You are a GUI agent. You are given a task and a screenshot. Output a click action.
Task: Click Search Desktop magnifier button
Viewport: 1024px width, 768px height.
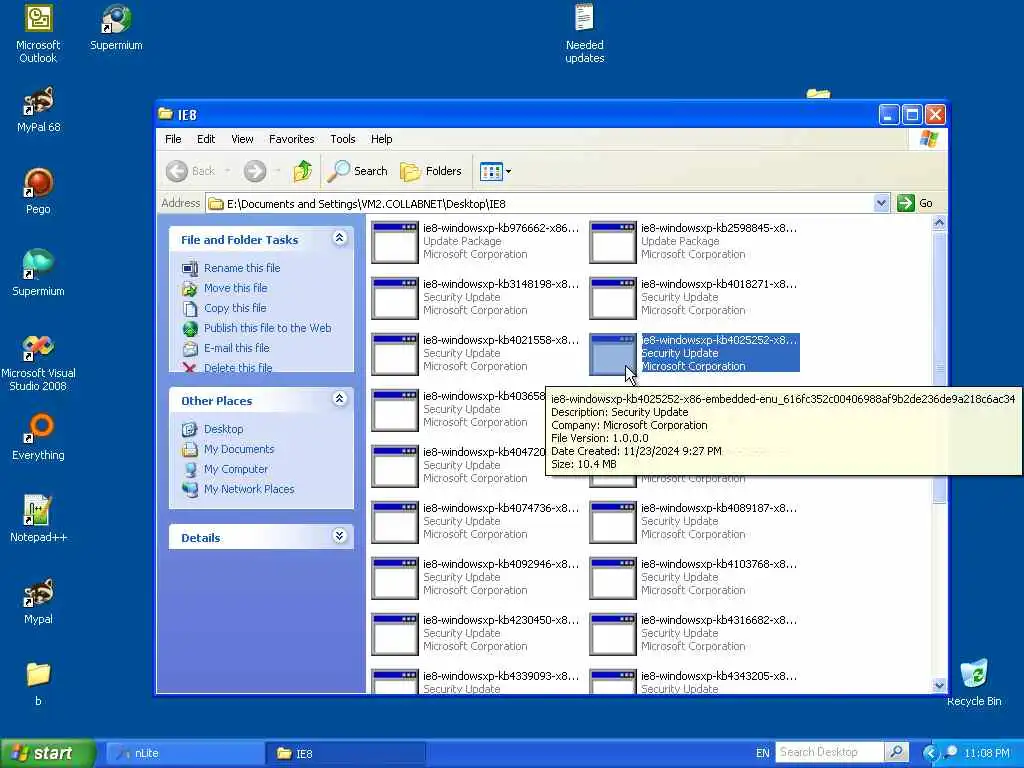pos(897,752)
